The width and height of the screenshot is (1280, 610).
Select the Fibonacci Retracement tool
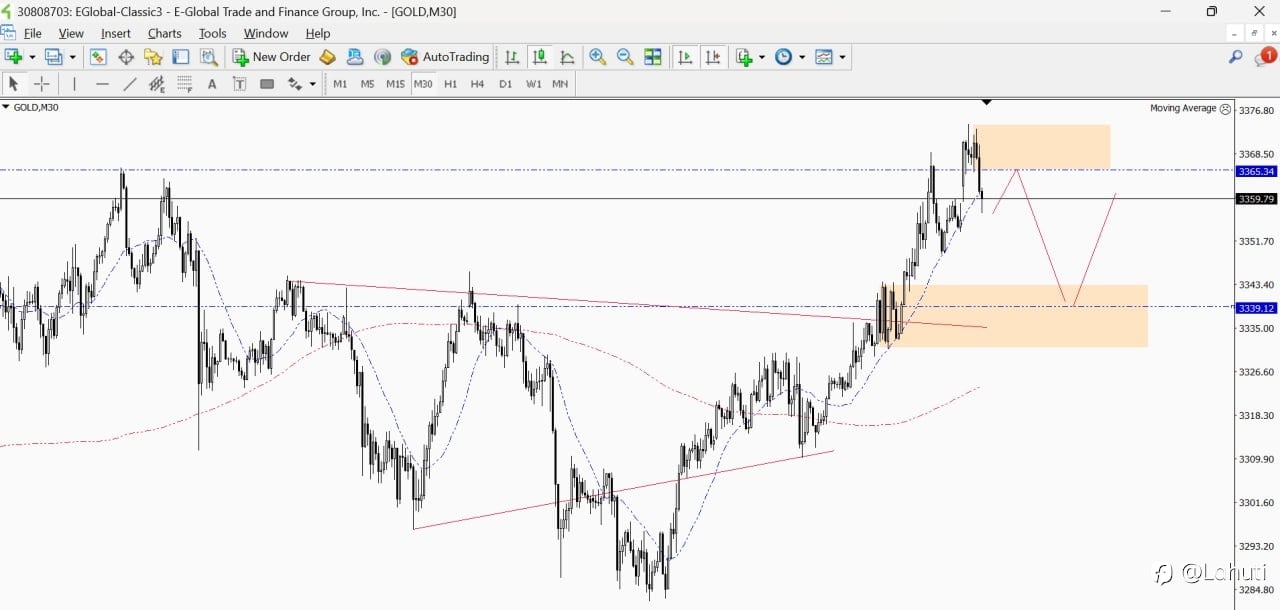[x=185, y=84]
